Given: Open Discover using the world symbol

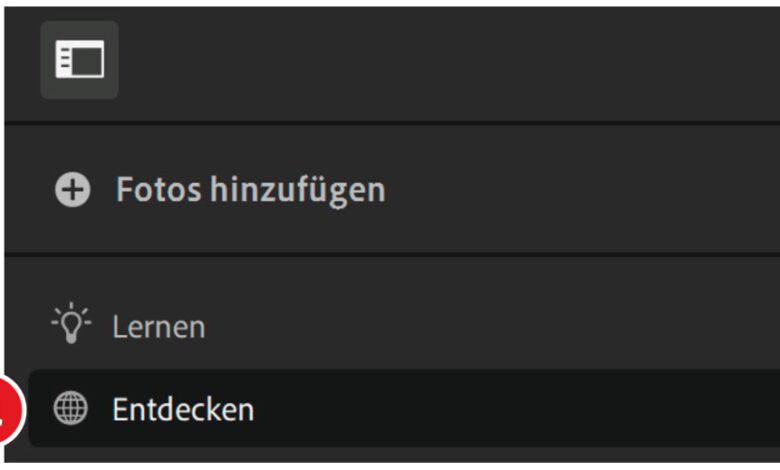Looking at the screenshot, I should click(x=70, y=409).
